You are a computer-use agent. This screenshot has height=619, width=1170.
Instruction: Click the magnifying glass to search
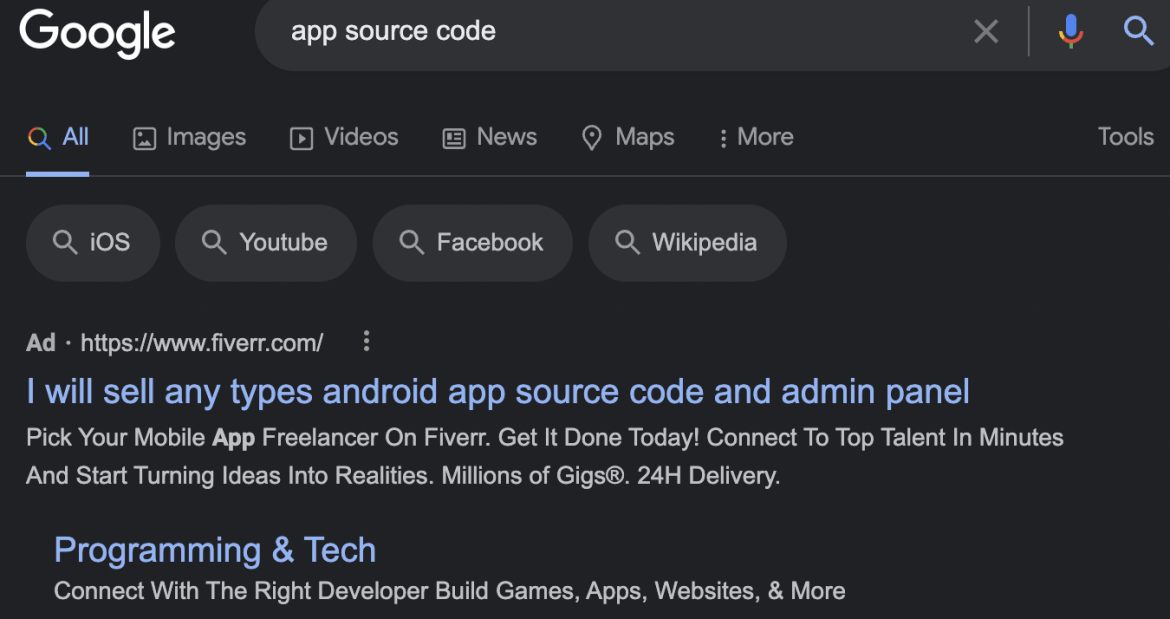(1138, 31)
